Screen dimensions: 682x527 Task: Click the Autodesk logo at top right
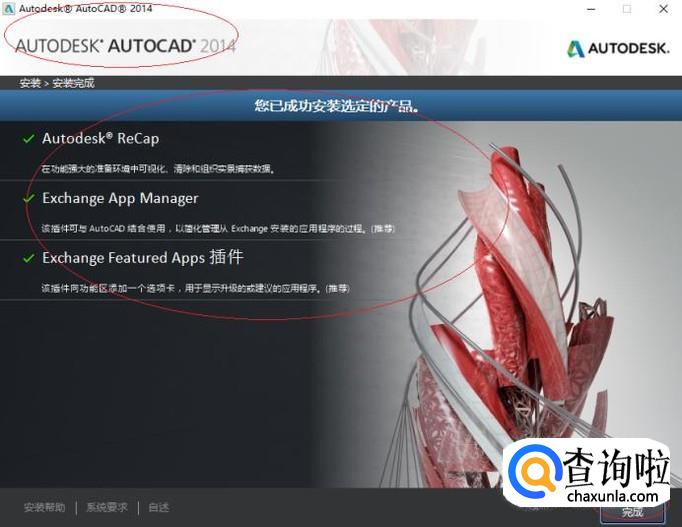[x=618, y=49]
